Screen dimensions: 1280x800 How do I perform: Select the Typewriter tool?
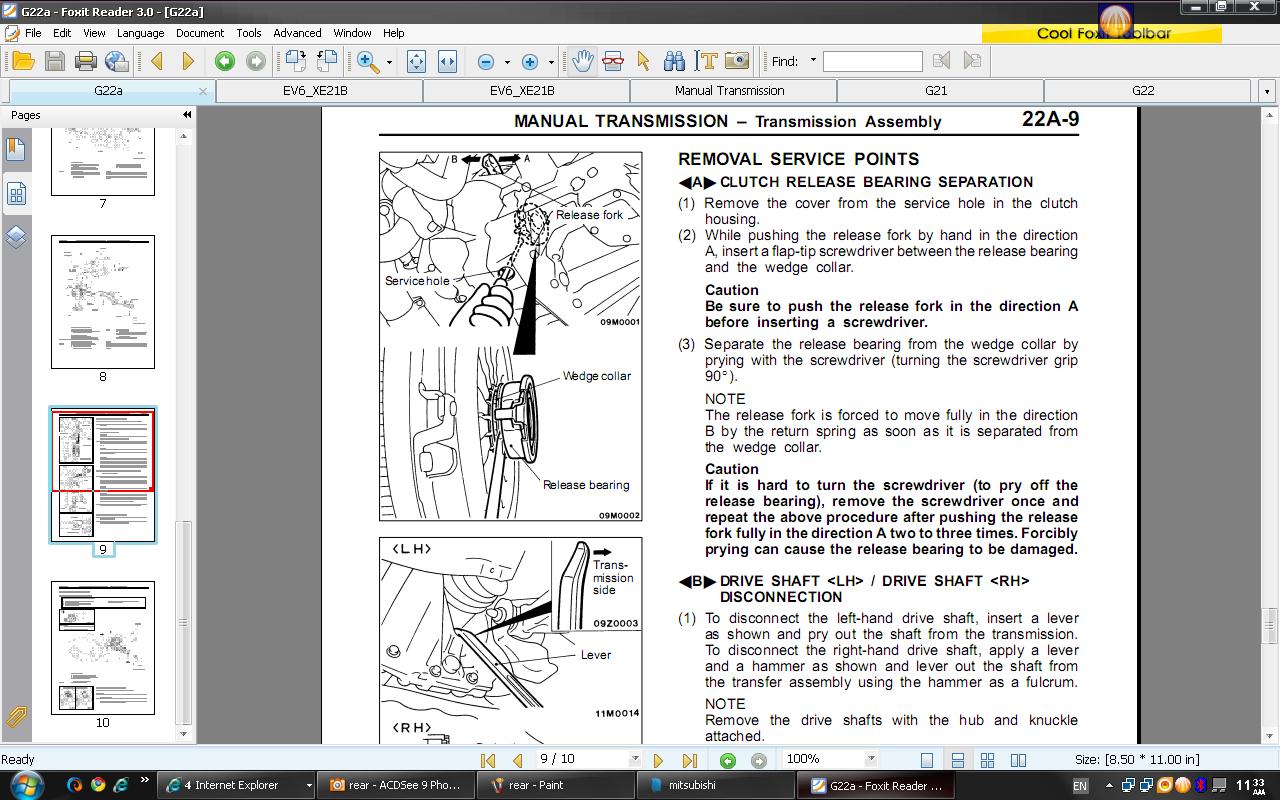(x=707, y=62)
